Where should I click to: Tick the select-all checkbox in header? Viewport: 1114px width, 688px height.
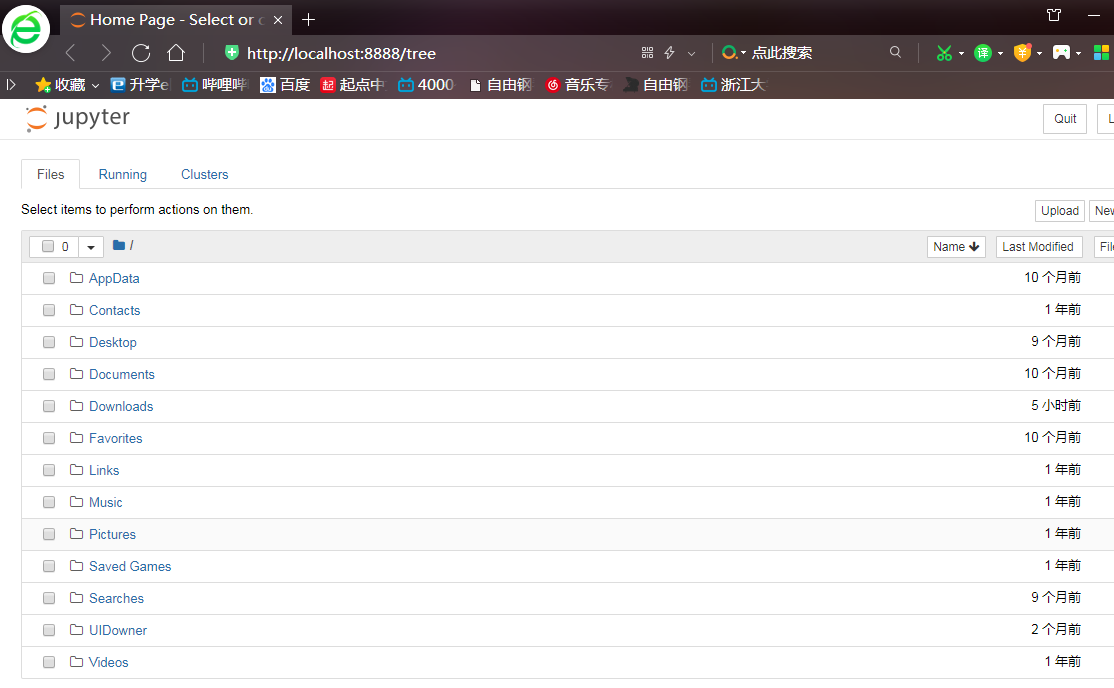click(48, 246)
